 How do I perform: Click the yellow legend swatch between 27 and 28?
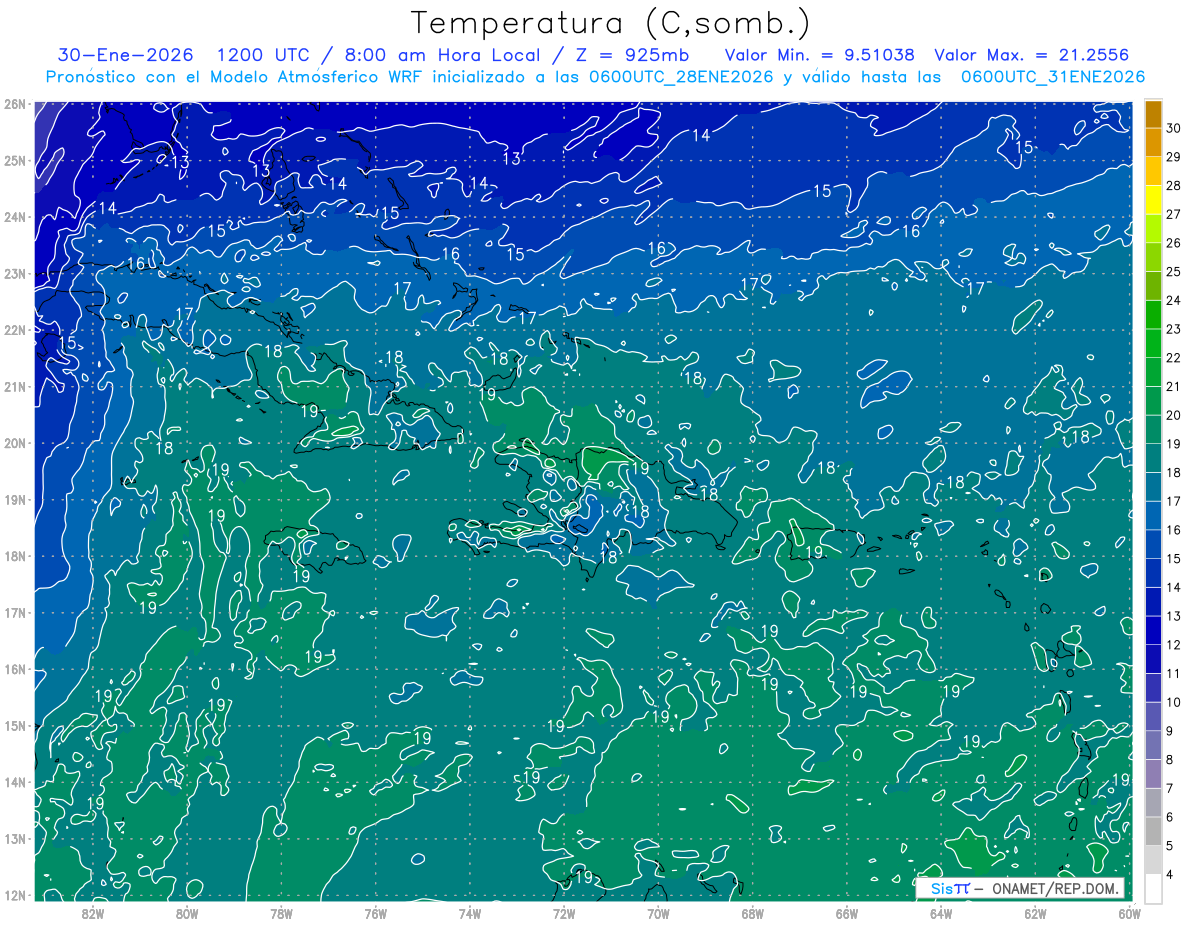1153,200
